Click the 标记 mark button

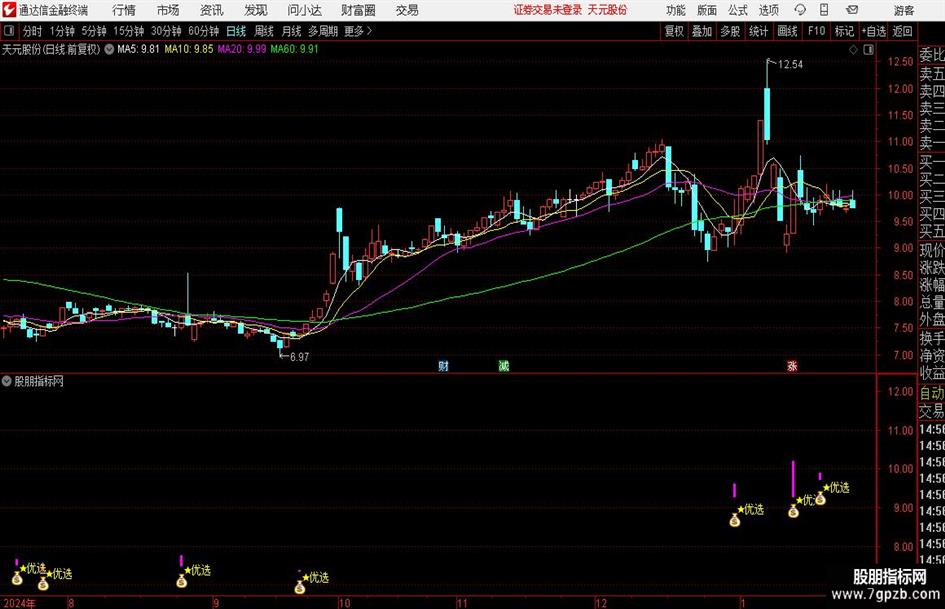click(x=844, y=31)
